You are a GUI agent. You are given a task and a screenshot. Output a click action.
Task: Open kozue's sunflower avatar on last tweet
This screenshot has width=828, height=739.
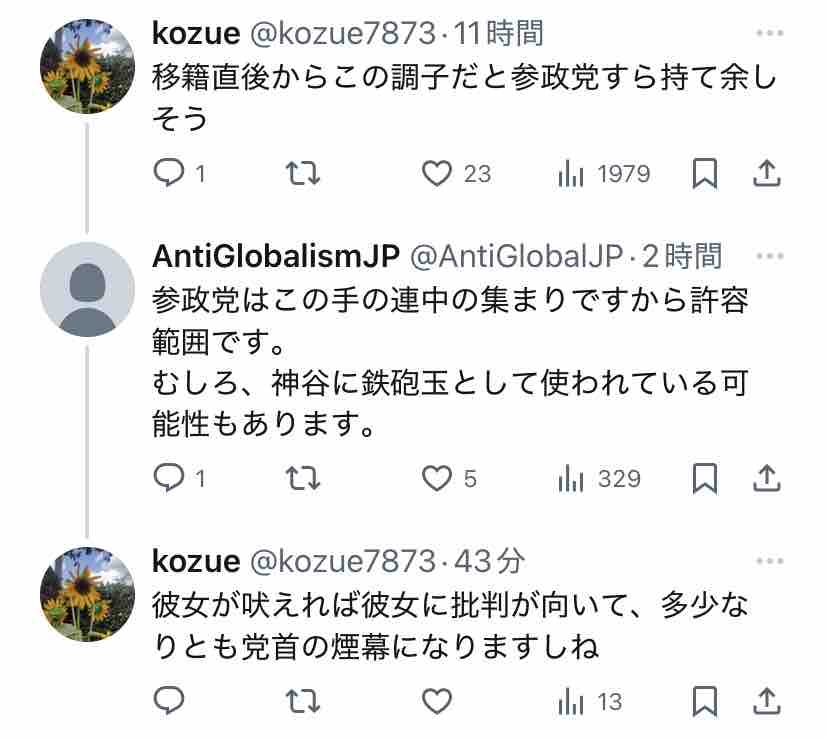point(87,594)
